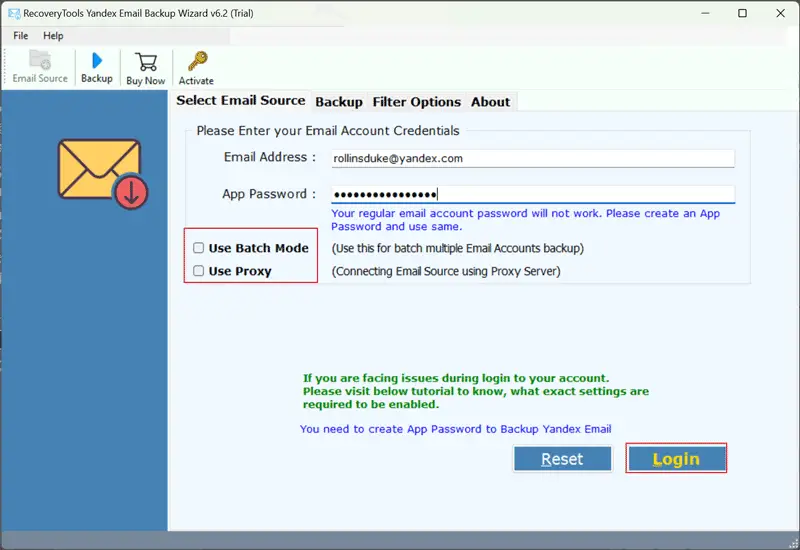The height and width of the screenshot is (550, 800).
Task: Open the Help menu
Action: click(x=53, y=36)
